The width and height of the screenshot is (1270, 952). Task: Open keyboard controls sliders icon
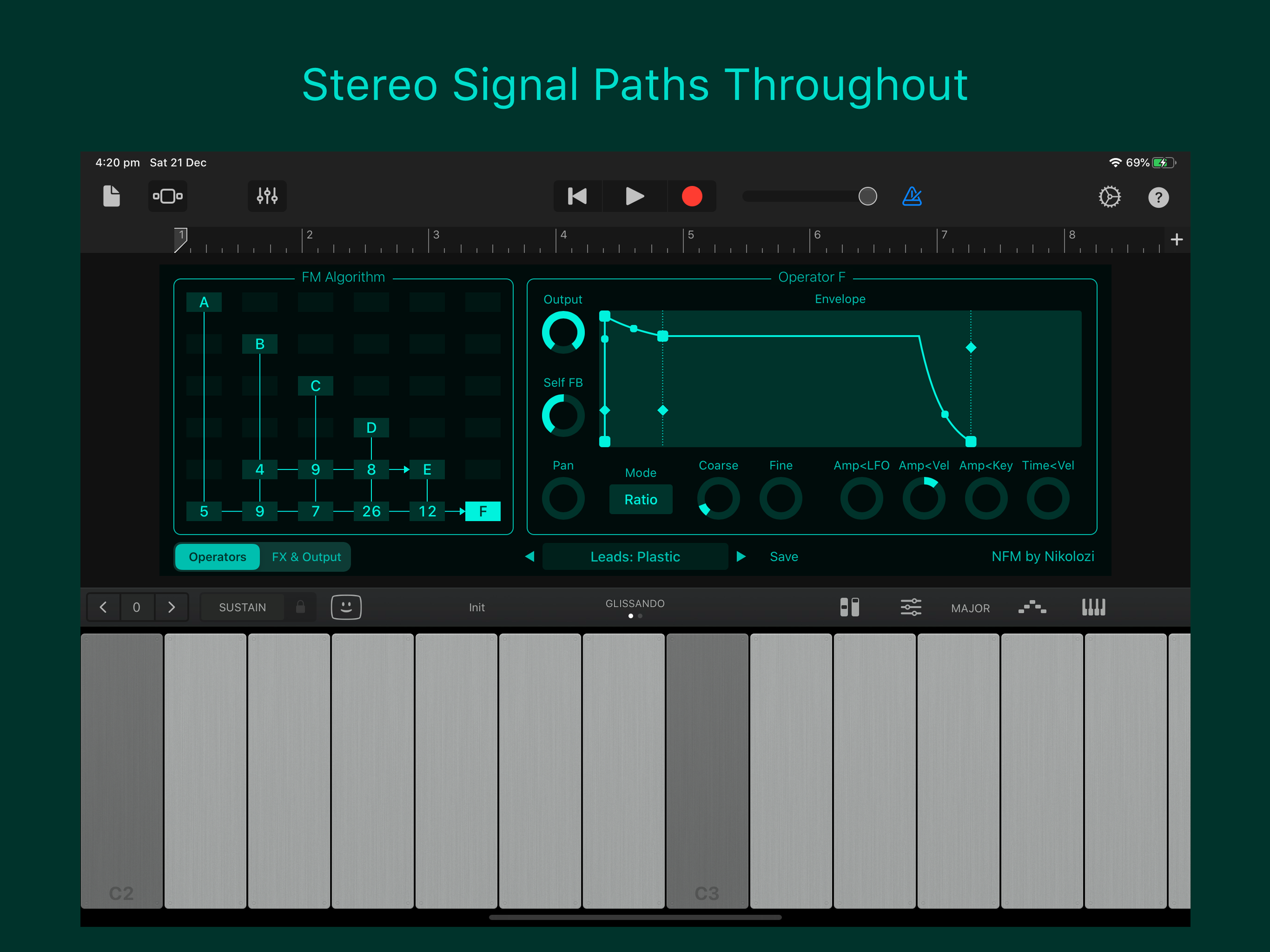point(910,607)
